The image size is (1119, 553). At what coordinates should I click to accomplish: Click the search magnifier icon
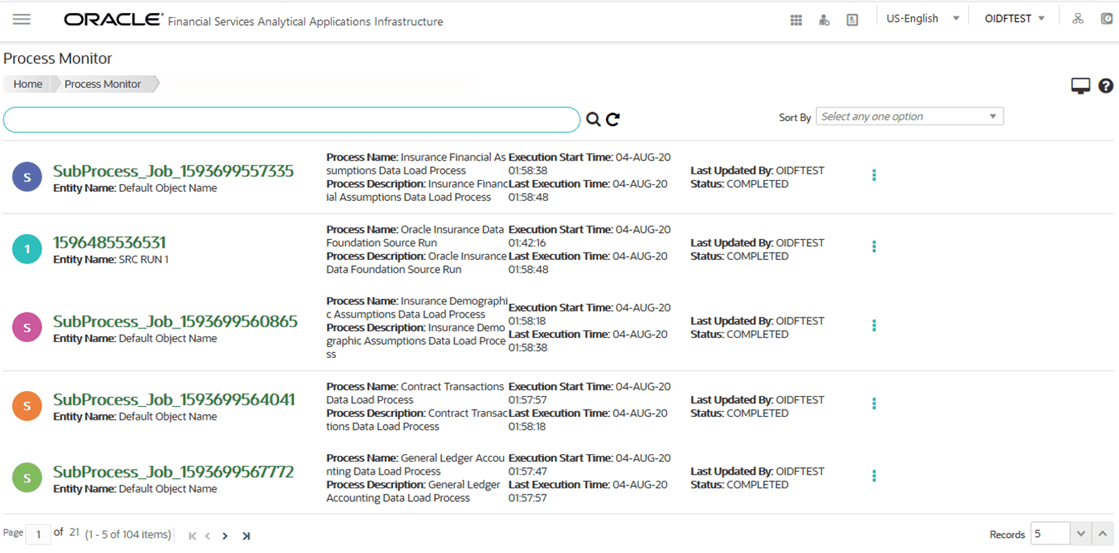pyautogui.click(x=592, y=120)
